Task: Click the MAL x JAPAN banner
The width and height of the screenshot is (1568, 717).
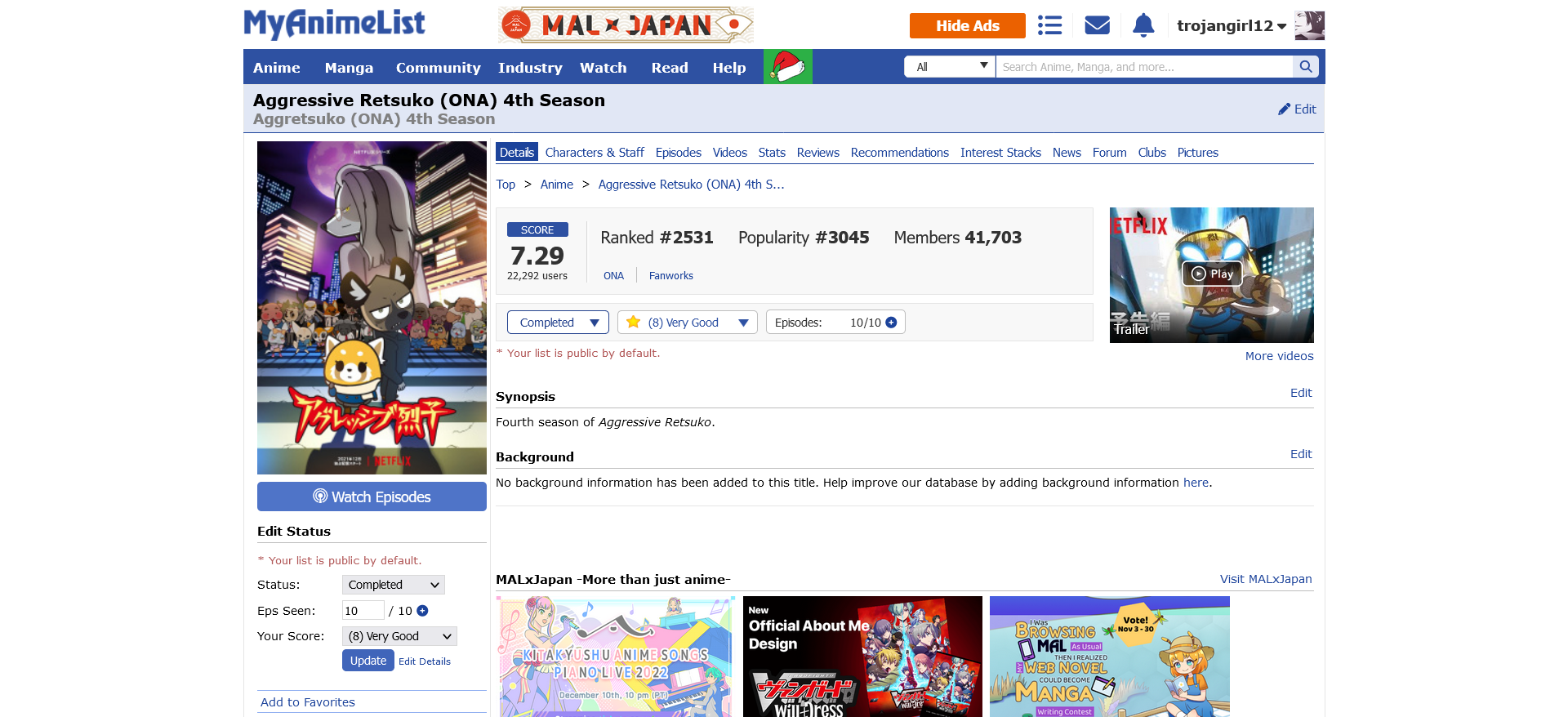Action: pos(626,25)
